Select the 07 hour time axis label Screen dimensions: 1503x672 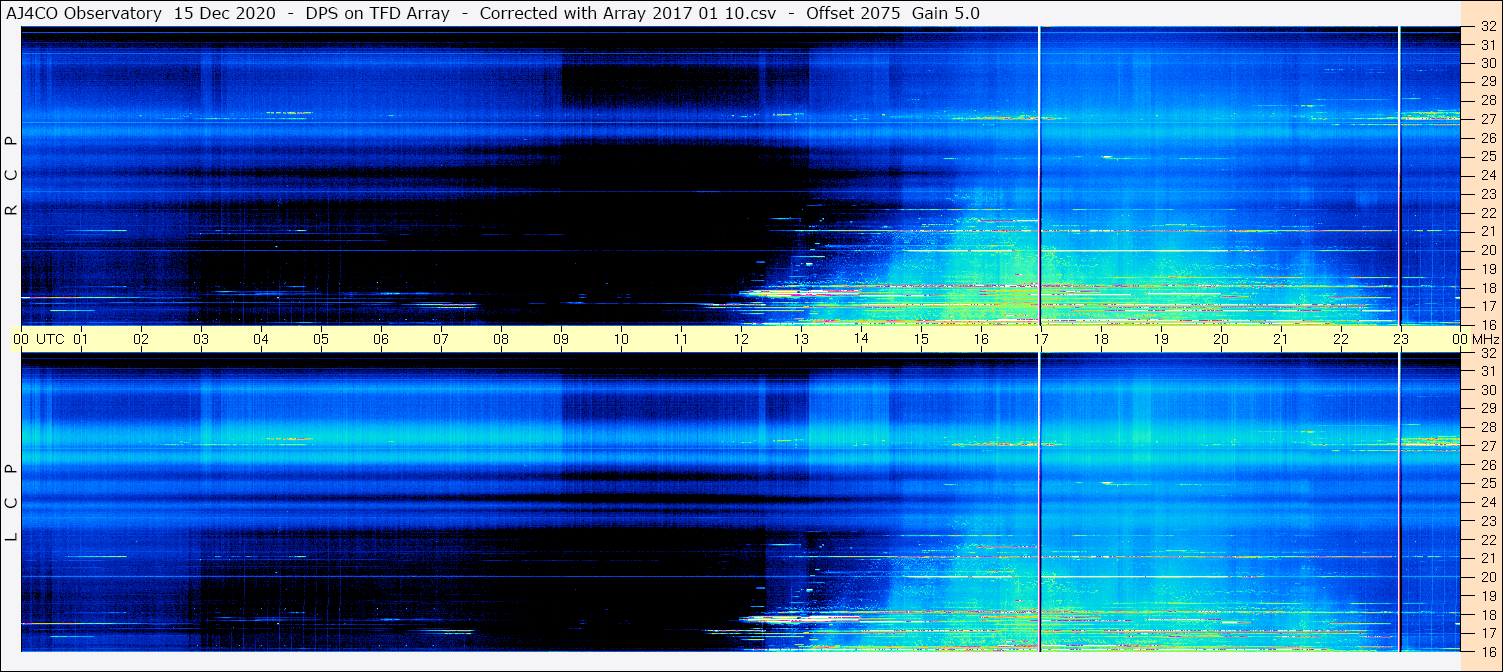tap(441, 339)
